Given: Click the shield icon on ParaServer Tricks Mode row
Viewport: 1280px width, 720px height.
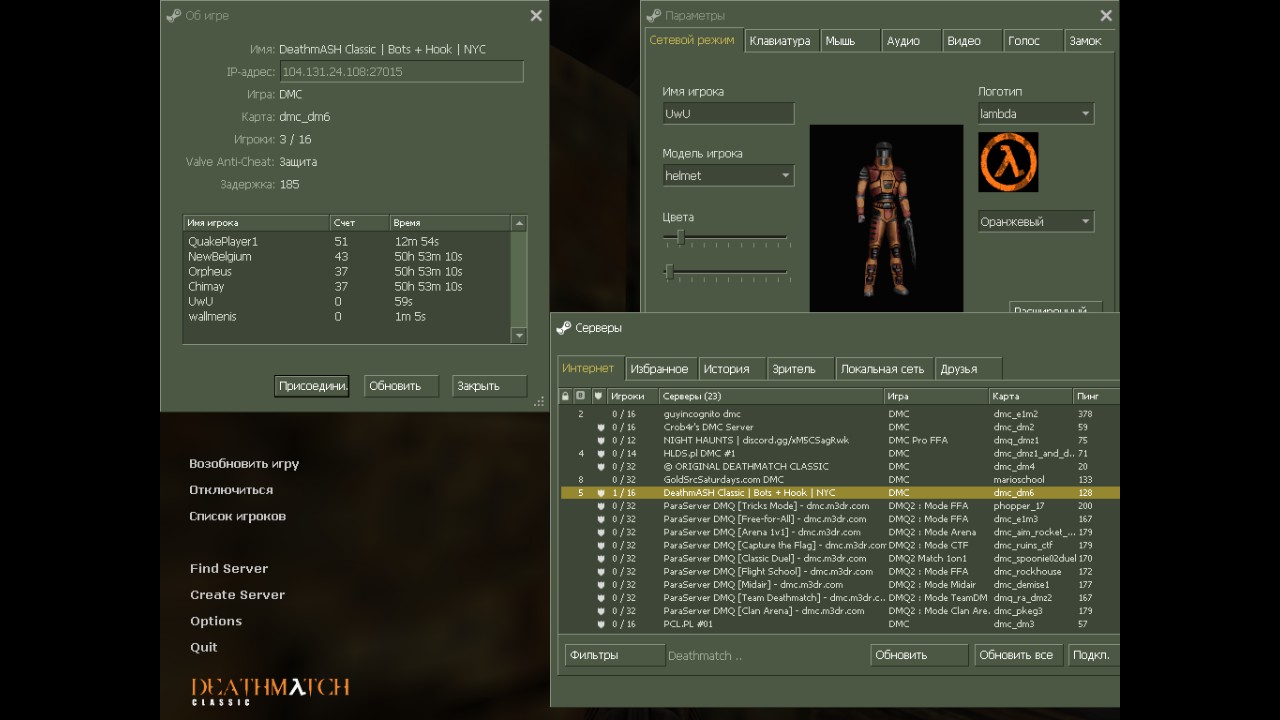Looking at the screenshot, I should pyautogui.click(x=601, y=506).
